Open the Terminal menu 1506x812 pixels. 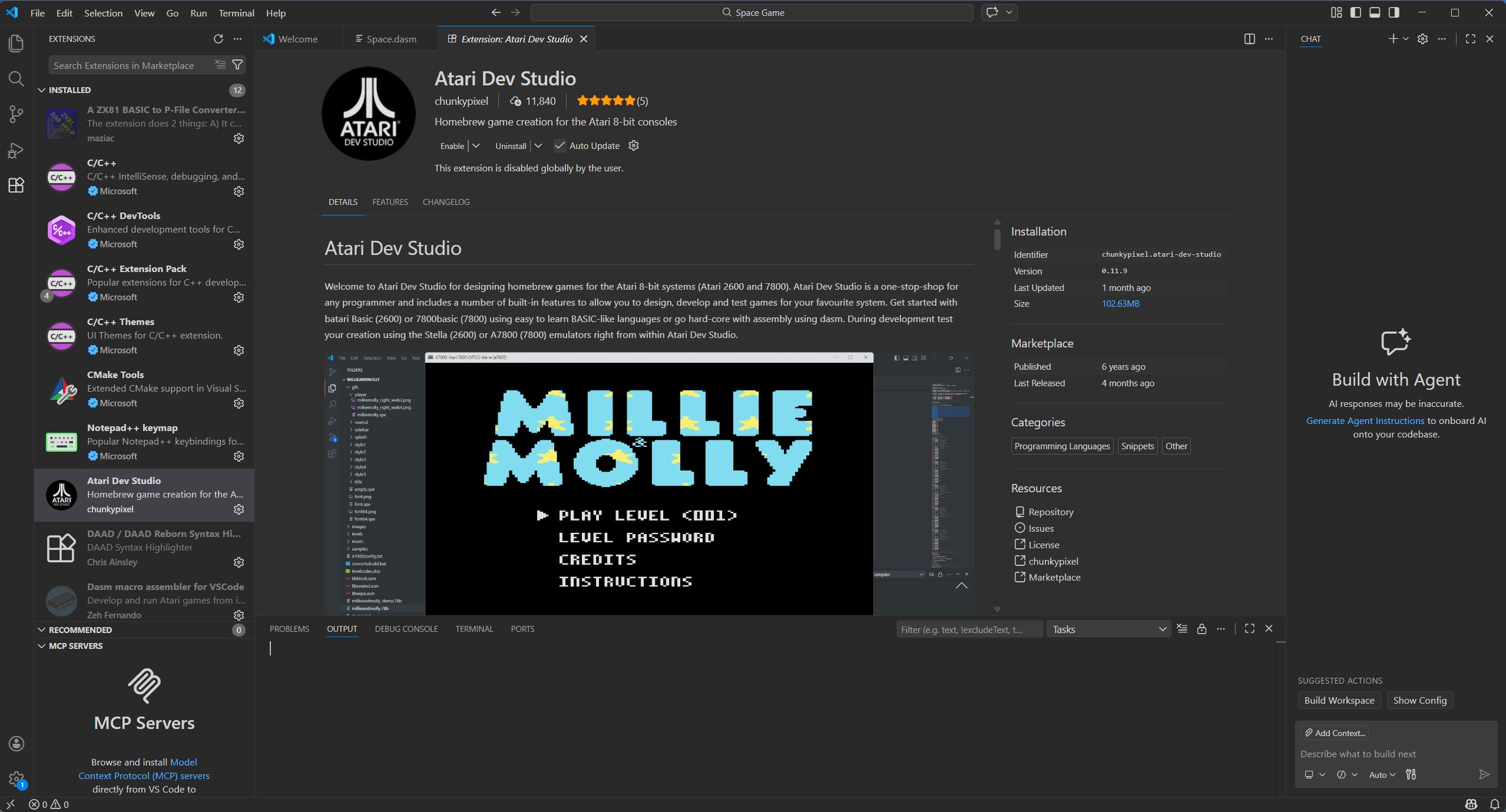236,13
